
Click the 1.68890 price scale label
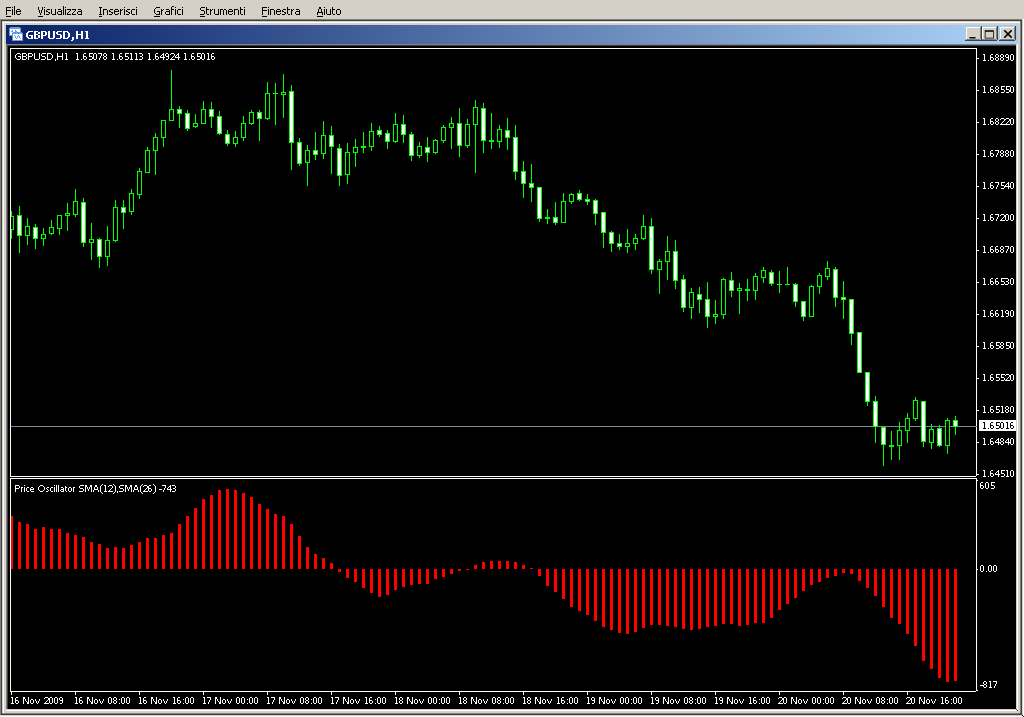tap(999, 57)
